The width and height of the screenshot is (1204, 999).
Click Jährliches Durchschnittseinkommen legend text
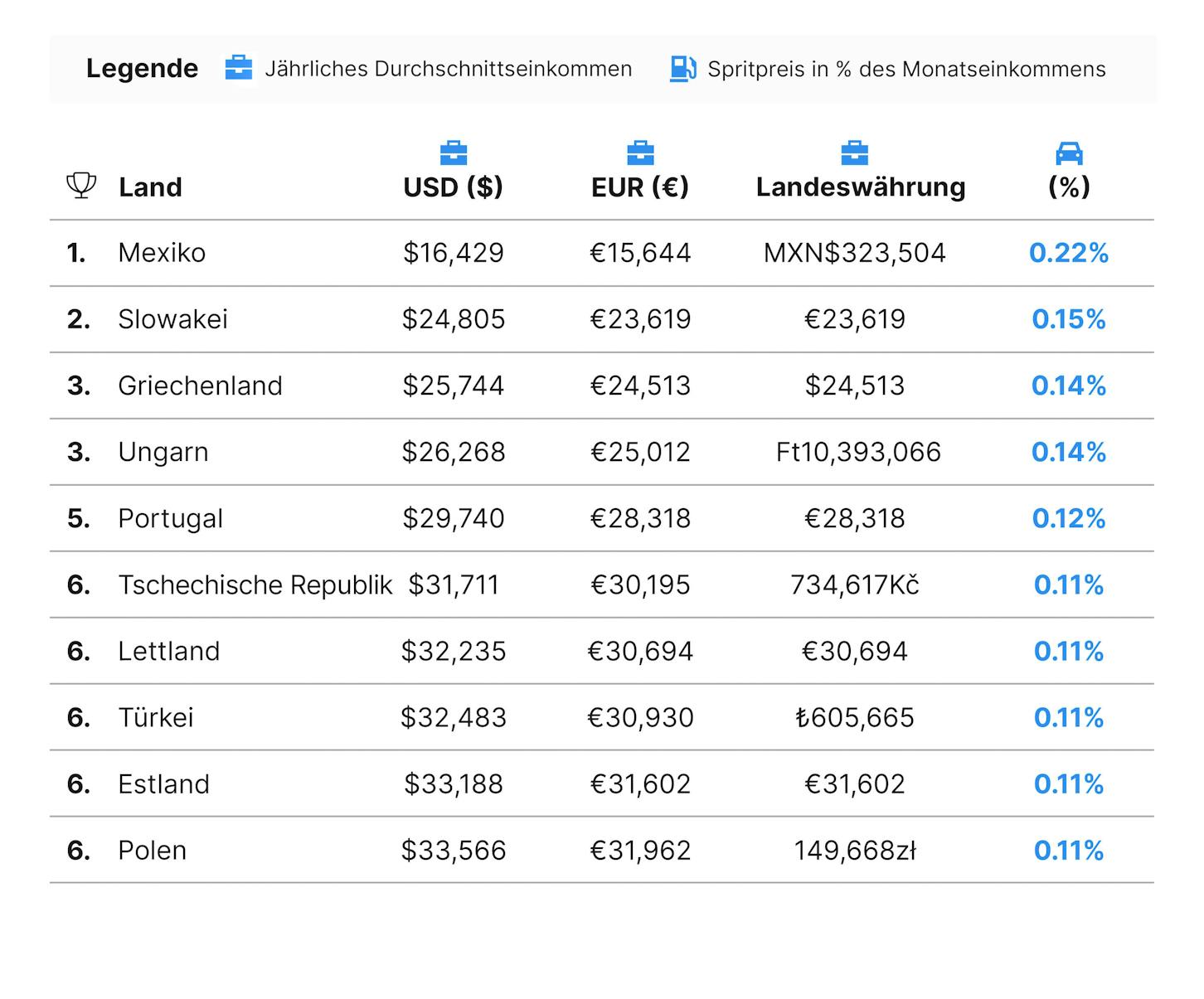click(x=449, y=69)
